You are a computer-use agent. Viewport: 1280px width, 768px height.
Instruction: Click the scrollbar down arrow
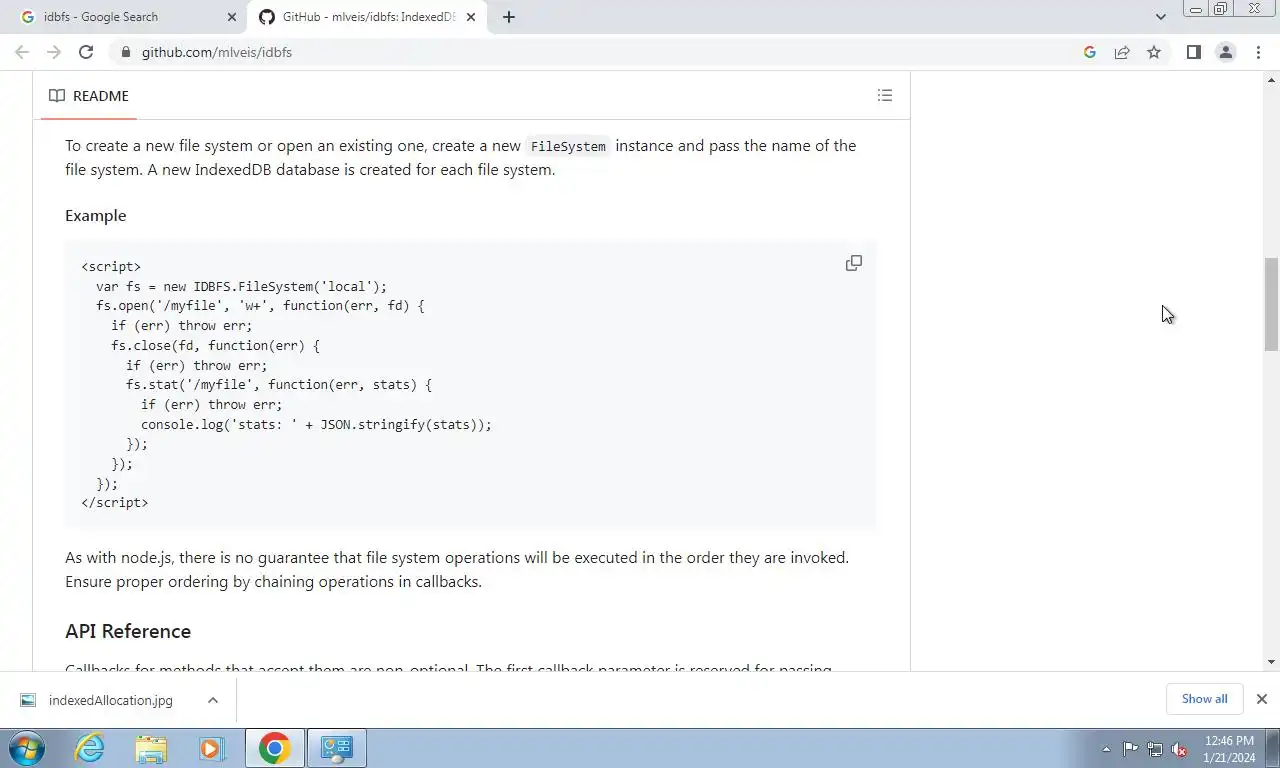(x=1271, y=662)
